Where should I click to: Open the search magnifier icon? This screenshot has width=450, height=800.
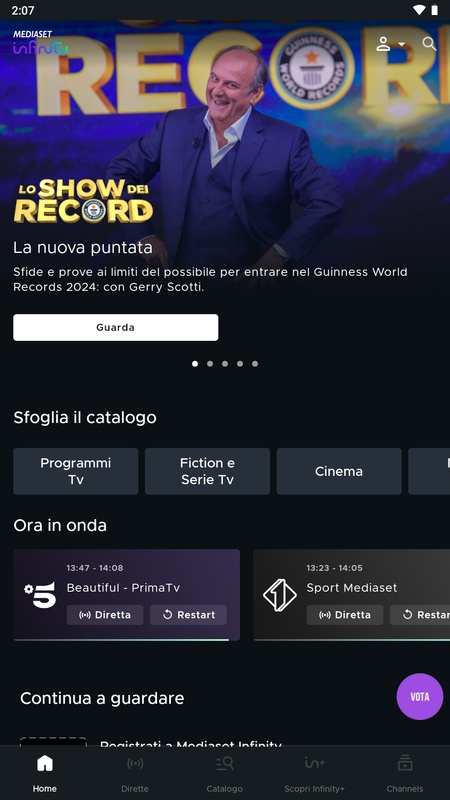point(429,44)
